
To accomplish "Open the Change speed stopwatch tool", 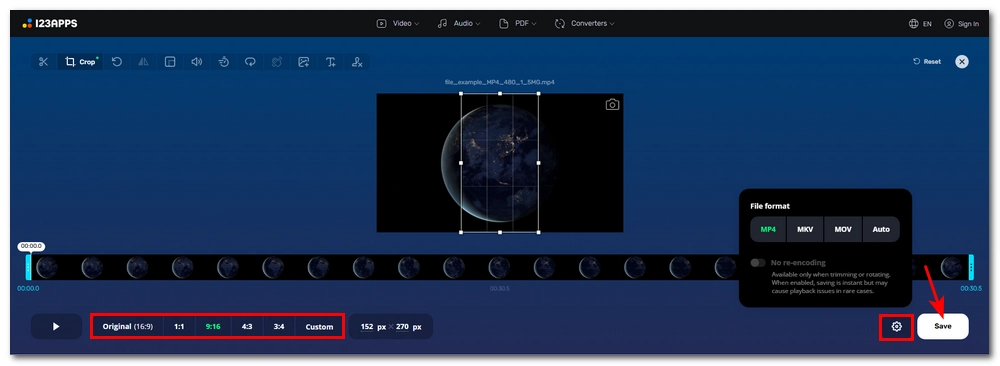I will 223,62.
